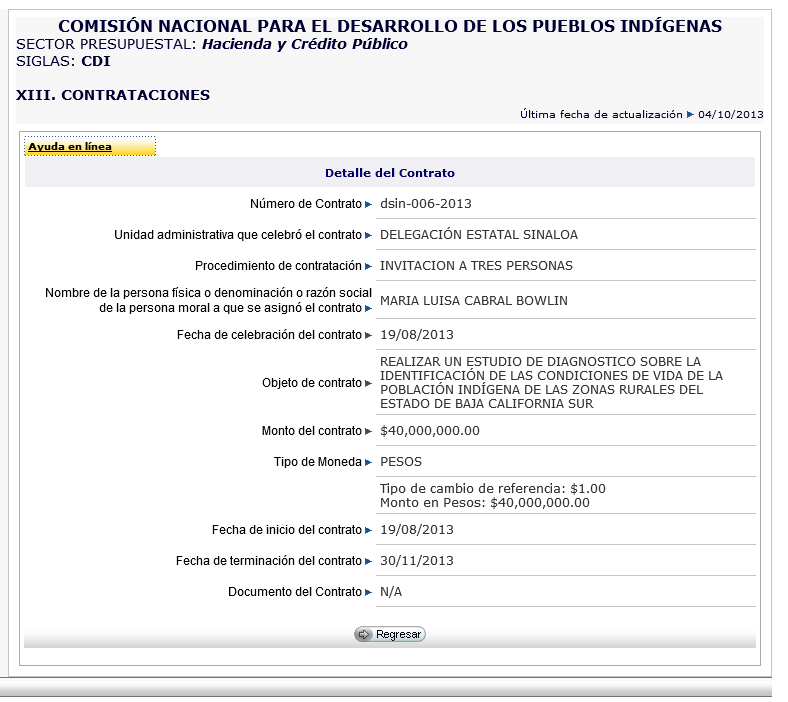This screenshot has width=788, height=702.
Task: Click the PESOS currency value
Action: point(401,462)
